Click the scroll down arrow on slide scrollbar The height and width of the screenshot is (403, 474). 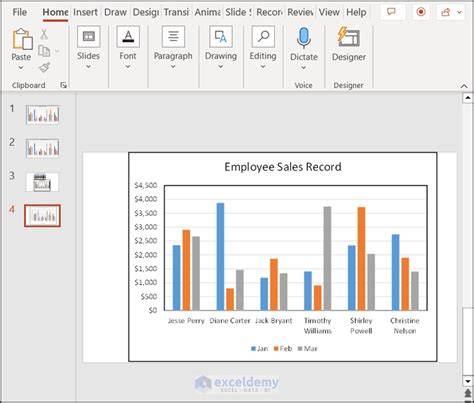[468, 381]
